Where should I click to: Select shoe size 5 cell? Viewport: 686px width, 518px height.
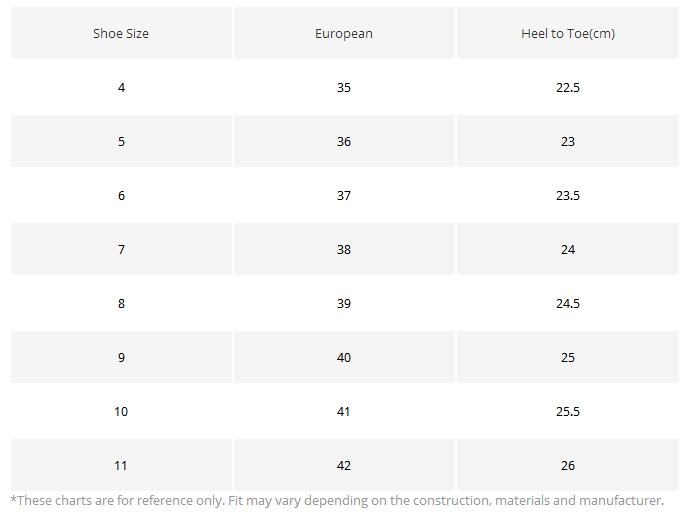coord(121,141)
